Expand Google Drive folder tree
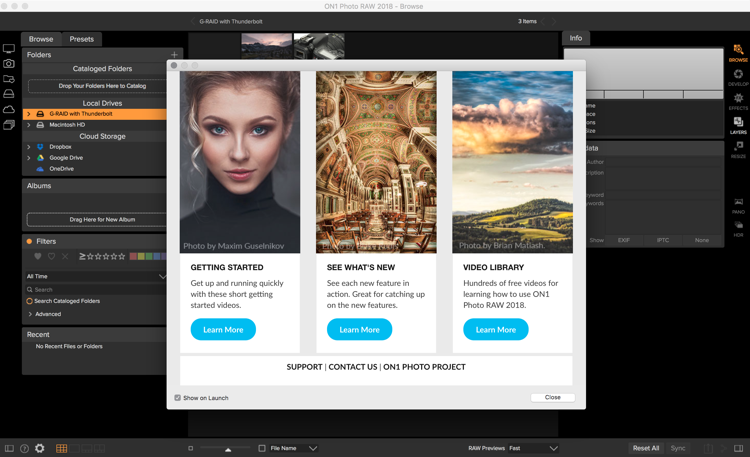750x457 pixels. tap(29, 158)
